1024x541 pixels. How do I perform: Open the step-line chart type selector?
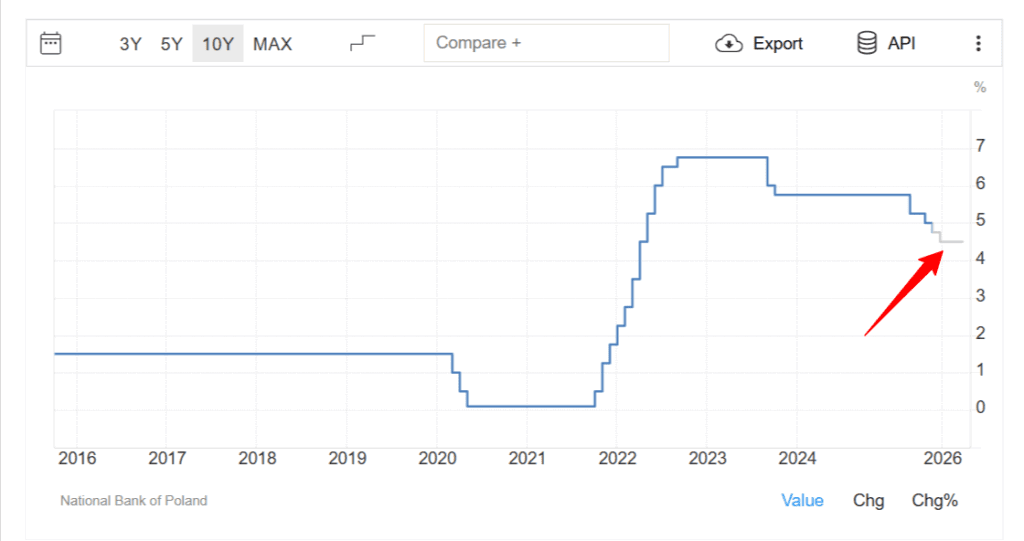point(362,43)
